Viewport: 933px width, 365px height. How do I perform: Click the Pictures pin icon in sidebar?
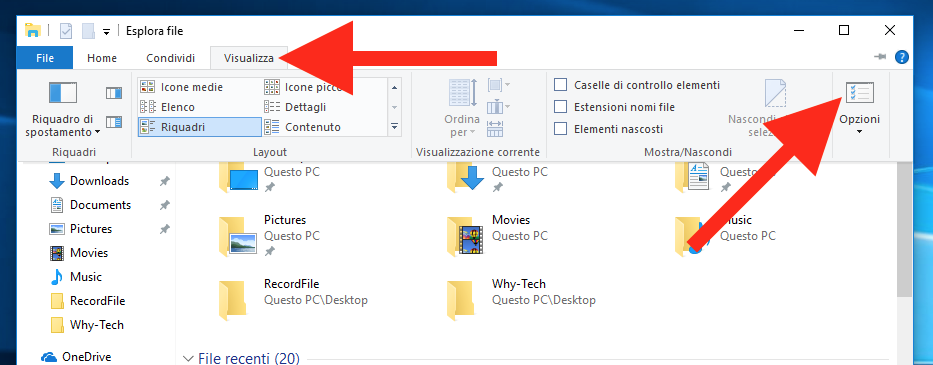coord(165,229)
